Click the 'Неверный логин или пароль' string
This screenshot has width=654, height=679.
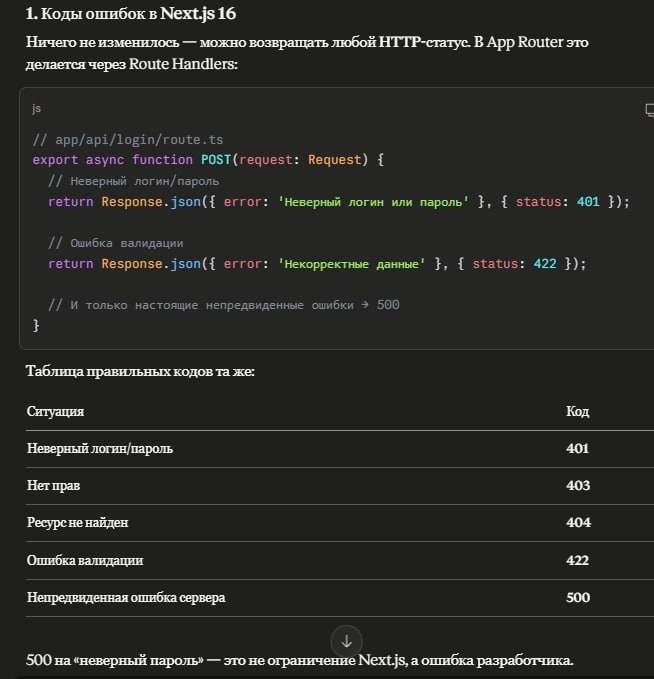coord(373,202)
